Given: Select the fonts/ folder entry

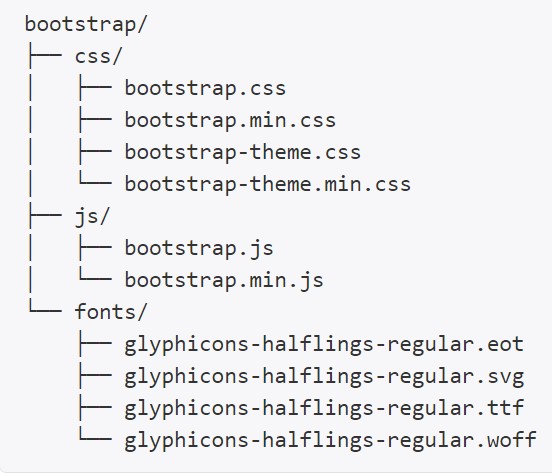Looking at the screenshot, I should [111, 312].
